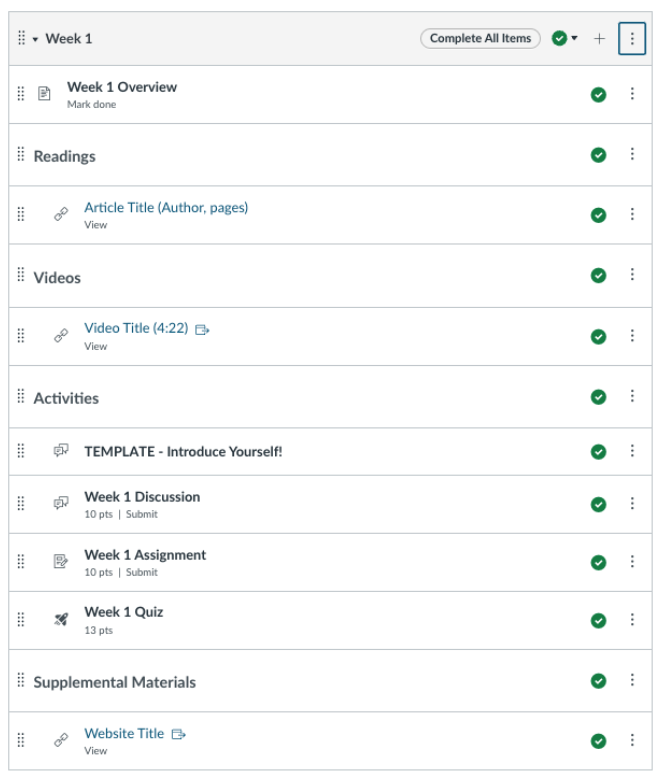Click the external link icon next to Website Title
This screenshot has height=784, width=663.
coord(178,734)
